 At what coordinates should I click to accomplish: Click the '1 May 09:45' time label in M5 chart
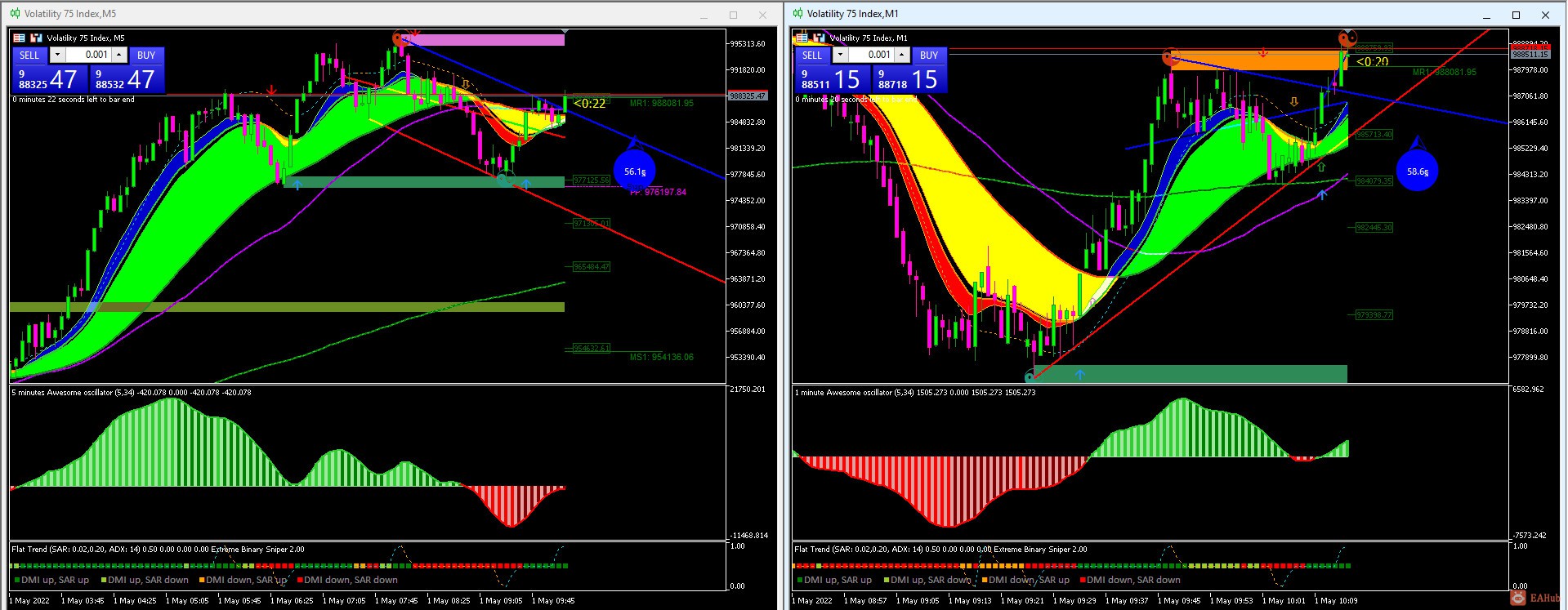tap(553, 601)
